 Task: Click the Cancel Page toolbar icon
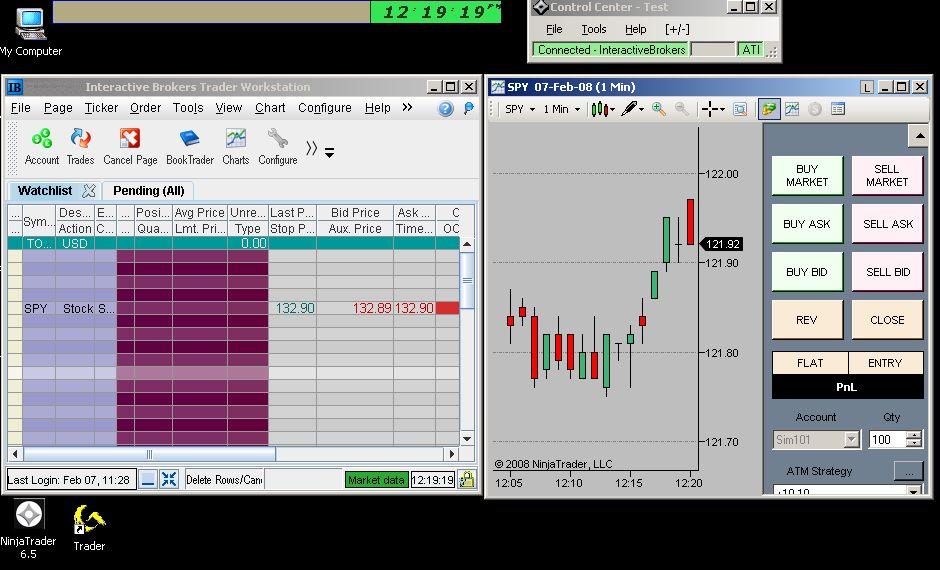130,146
